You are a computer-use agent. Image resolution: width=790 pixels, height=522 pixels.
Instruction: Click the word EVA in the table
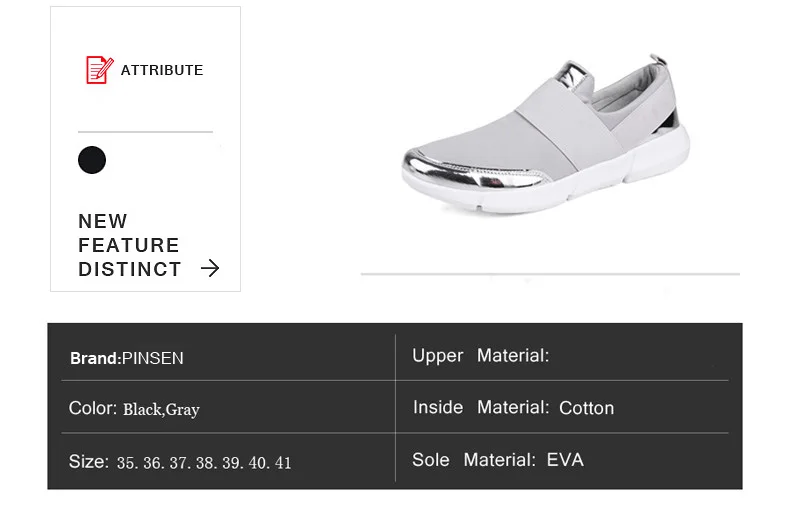click(x=565, y=460)
